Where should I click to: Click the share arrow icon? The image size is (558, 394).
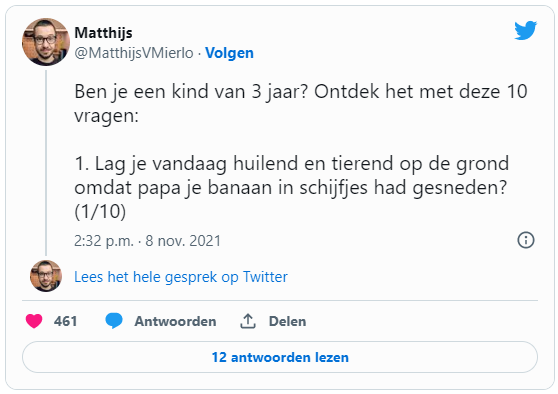[x=248, y=321]
